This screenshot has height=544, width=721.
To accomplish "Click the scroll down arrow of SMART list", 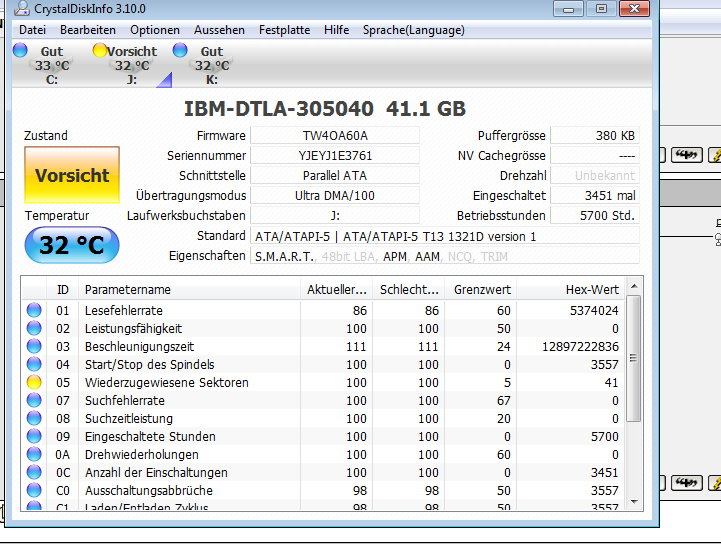I will pos(634,502).
